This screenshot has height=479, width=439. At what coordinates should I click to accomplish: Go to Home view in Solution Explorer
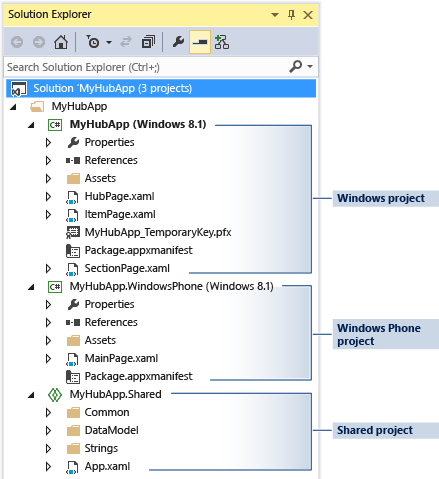(x=61, y=42)
